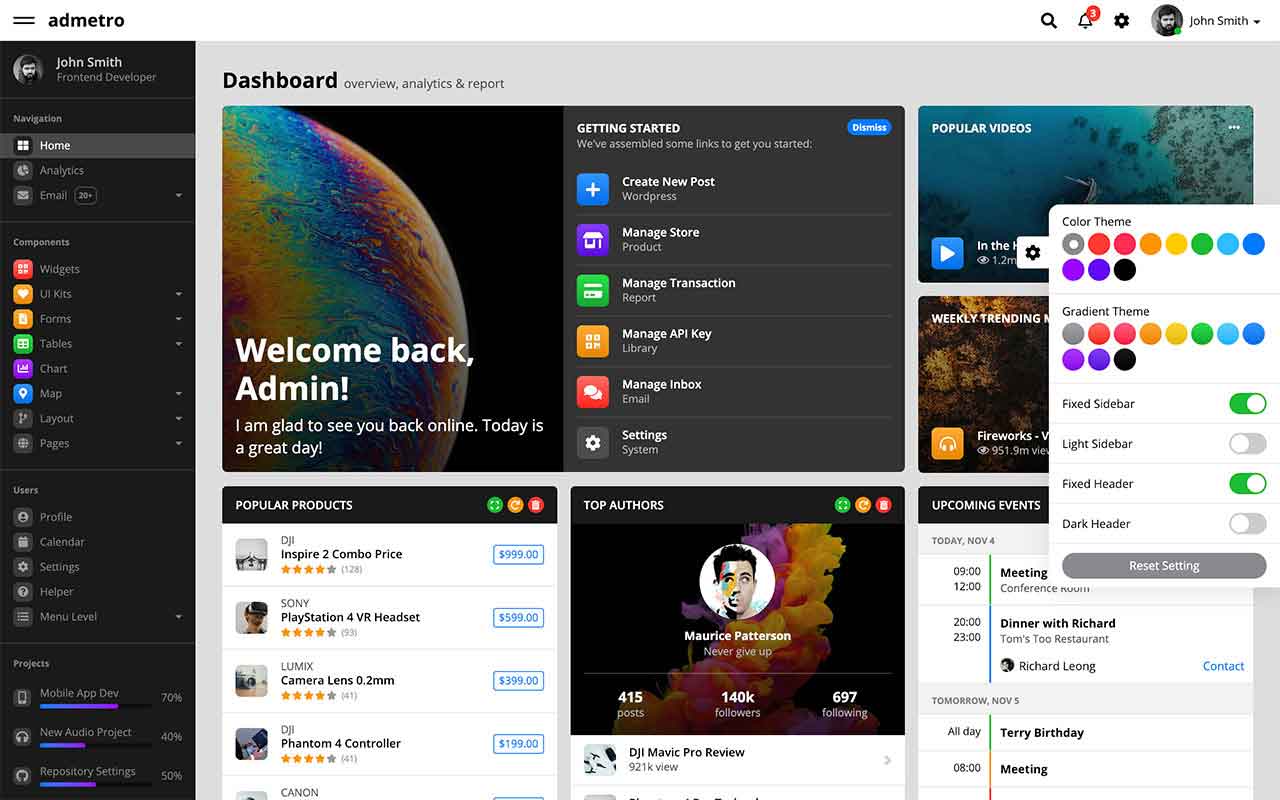Click the green expand icon on Top Authors
Screen dimensions: 1280x800
[x=842, y=505]
